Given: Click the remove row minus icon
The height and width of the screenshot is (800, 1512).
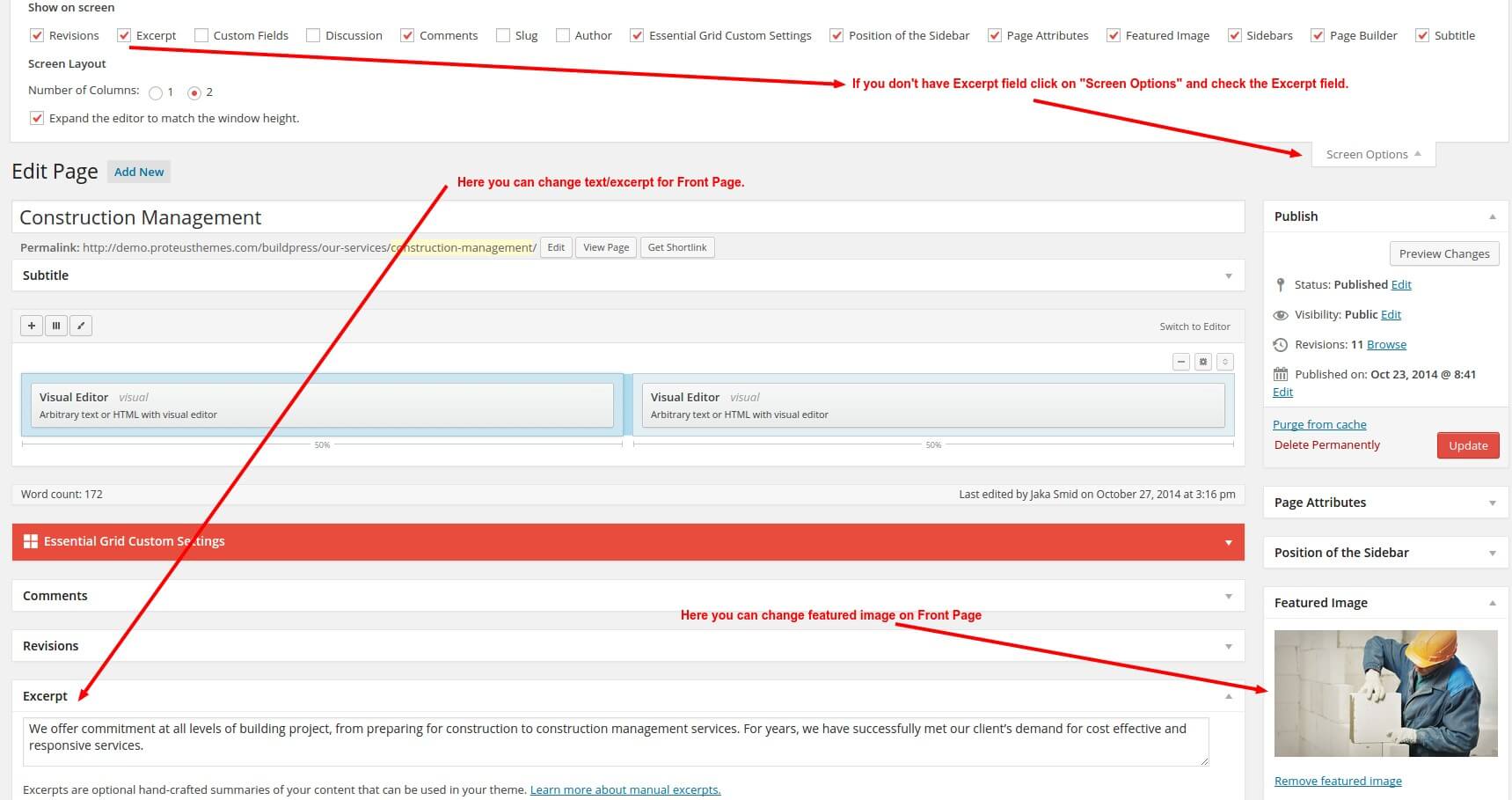Looking at the screenshot, I should click(1181, 362).
